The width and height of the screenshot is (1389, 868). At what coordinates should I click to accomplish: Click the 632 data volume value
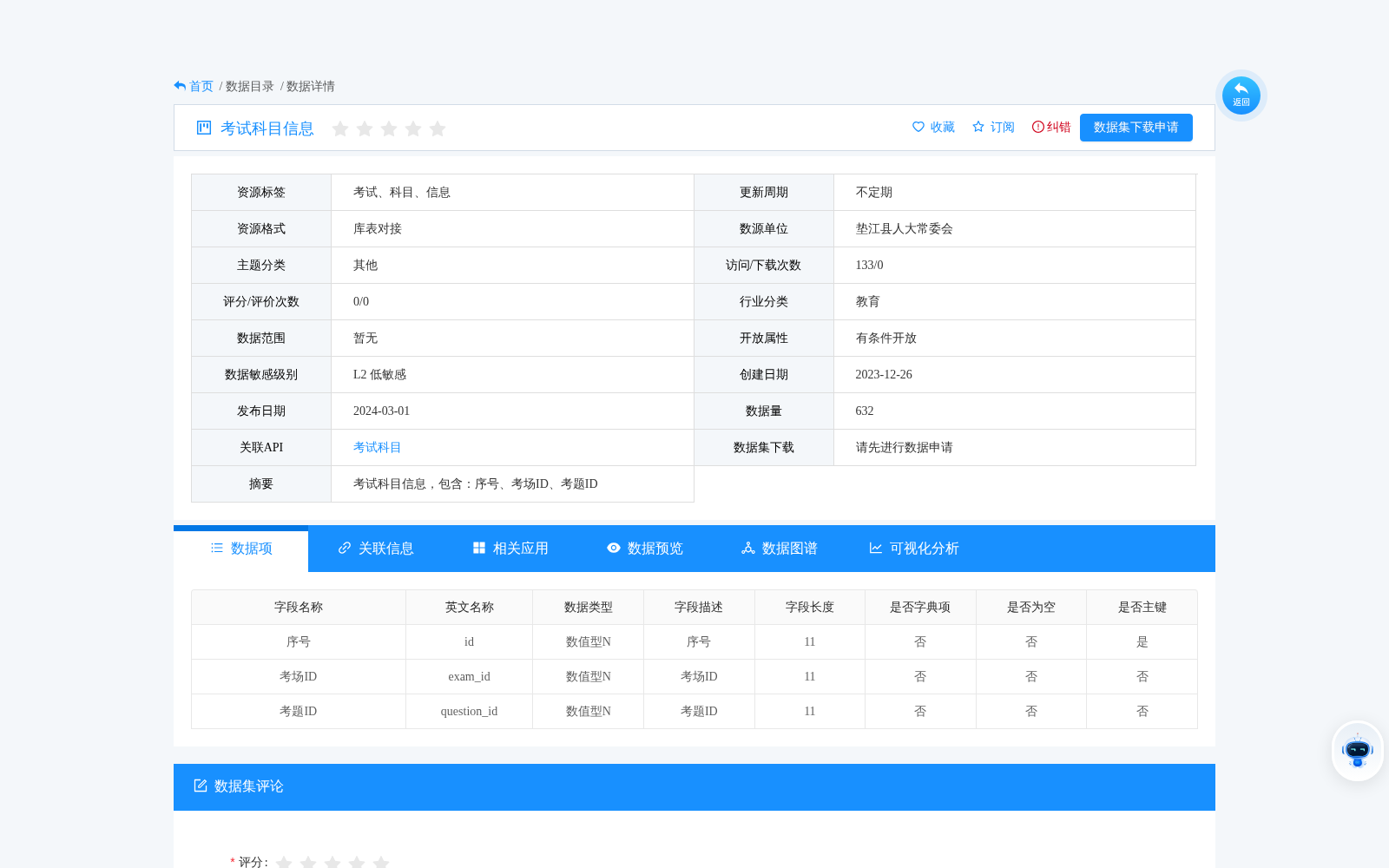click(865, 411)
